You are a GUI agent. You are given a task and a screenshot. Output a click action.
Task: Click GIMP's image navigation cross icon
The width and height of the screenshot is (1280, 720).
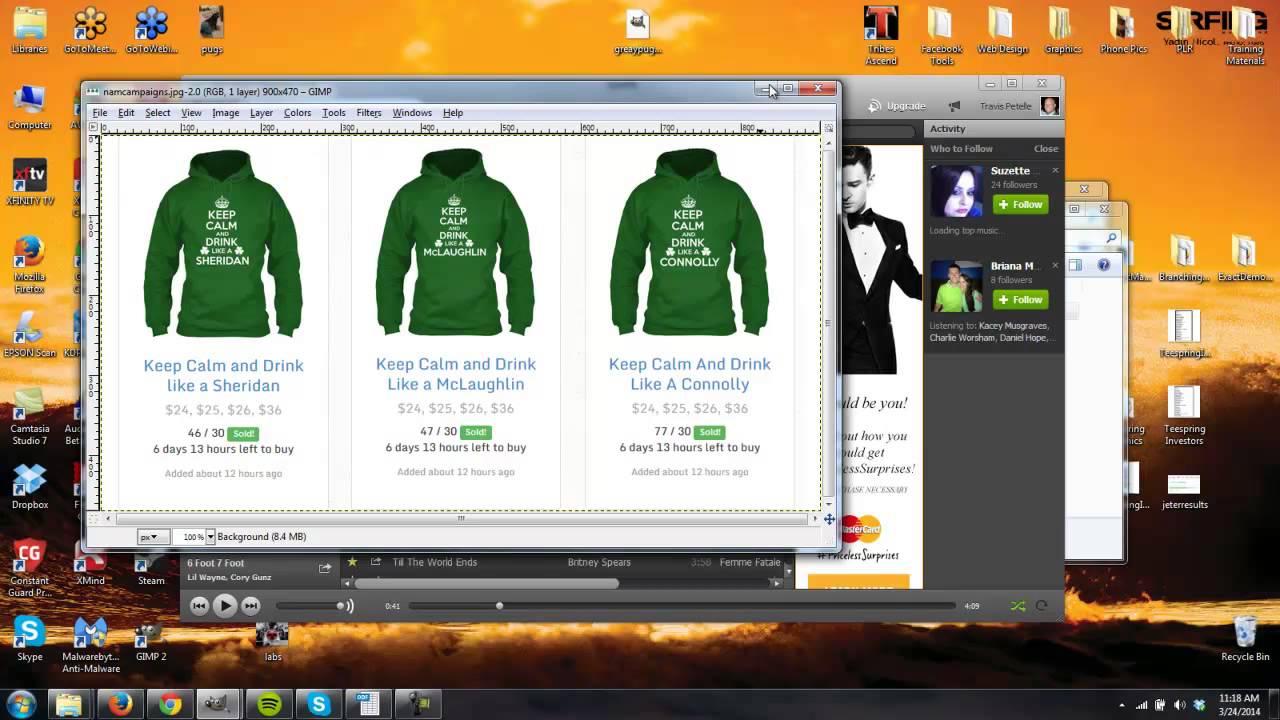click(829, 519)
